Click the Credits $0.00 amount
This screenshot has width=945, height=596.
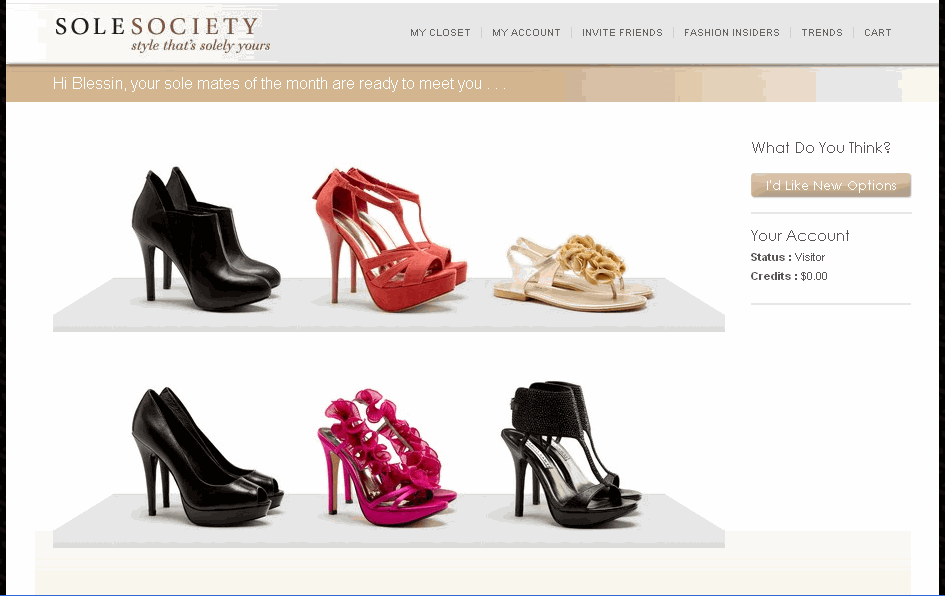tap(814, 277)
